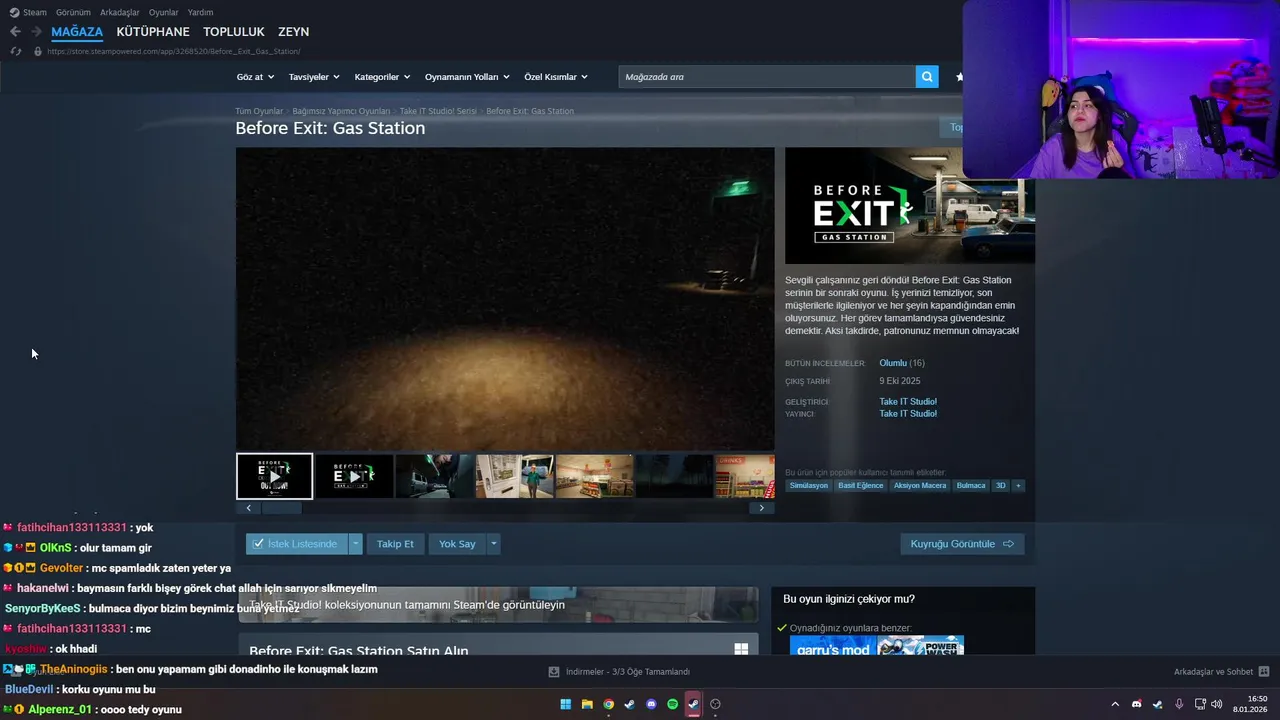The image size is (1280, 720).
Task: Select the Simülasyon tag
Action: pos(808,486)
